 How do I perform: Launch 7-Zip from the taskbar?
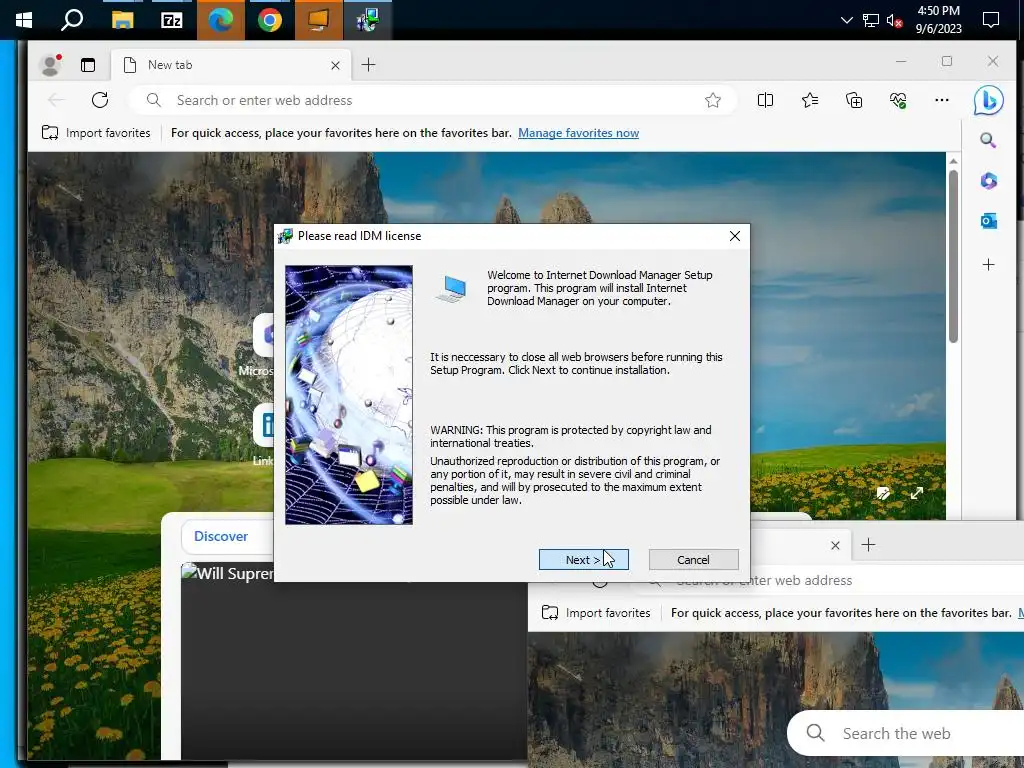point(172,20)
